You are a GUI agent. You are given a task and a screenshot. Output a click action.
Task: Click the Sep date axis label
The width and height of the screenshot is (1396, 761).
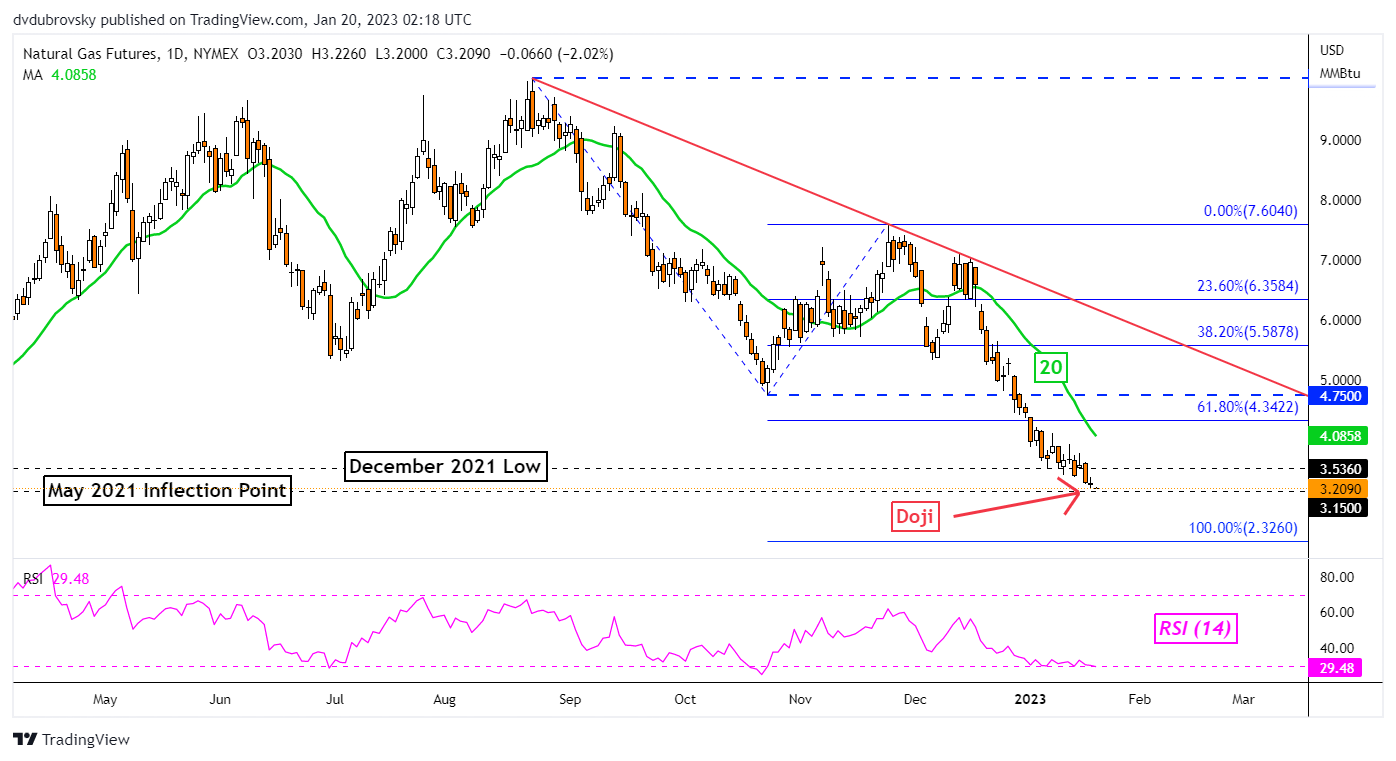[570, 700]
